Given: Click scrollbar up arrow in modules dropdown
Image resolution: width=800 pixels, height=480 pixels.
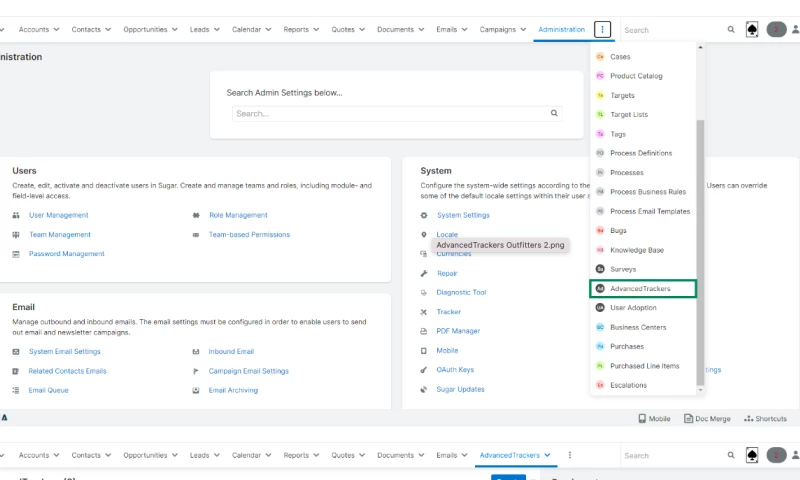Looking at the screenshot, I should coord(700,47).
